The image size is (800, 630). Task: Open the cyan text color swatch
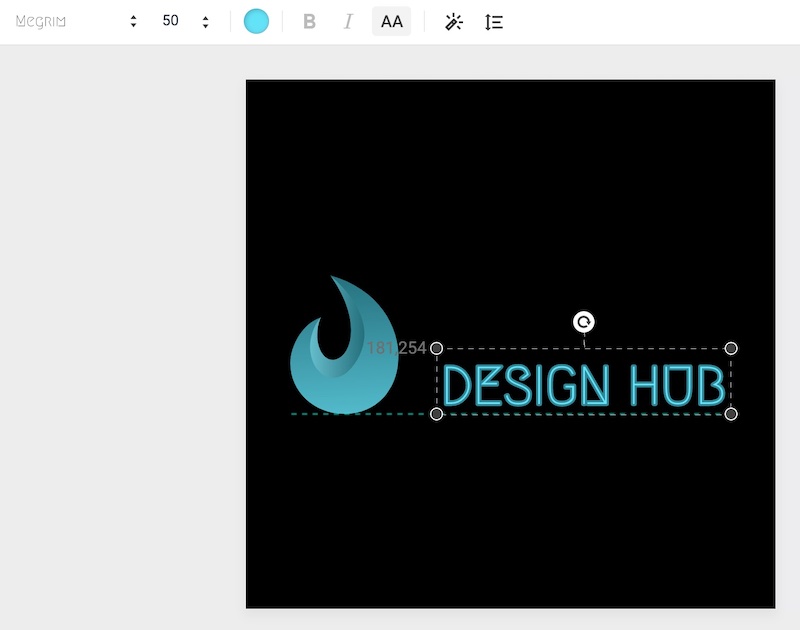pyautogui.click(x=256, y=21)
